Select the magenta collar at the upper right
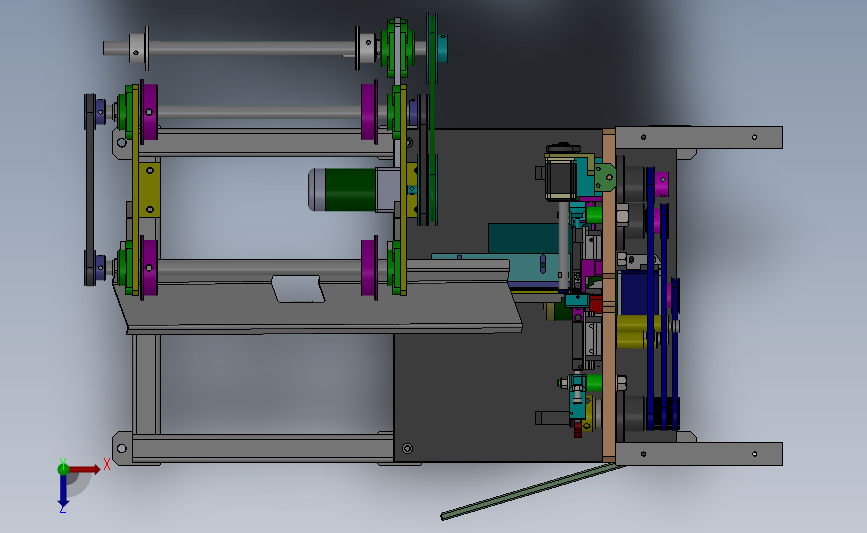867x533 pixels. point(661,184)
